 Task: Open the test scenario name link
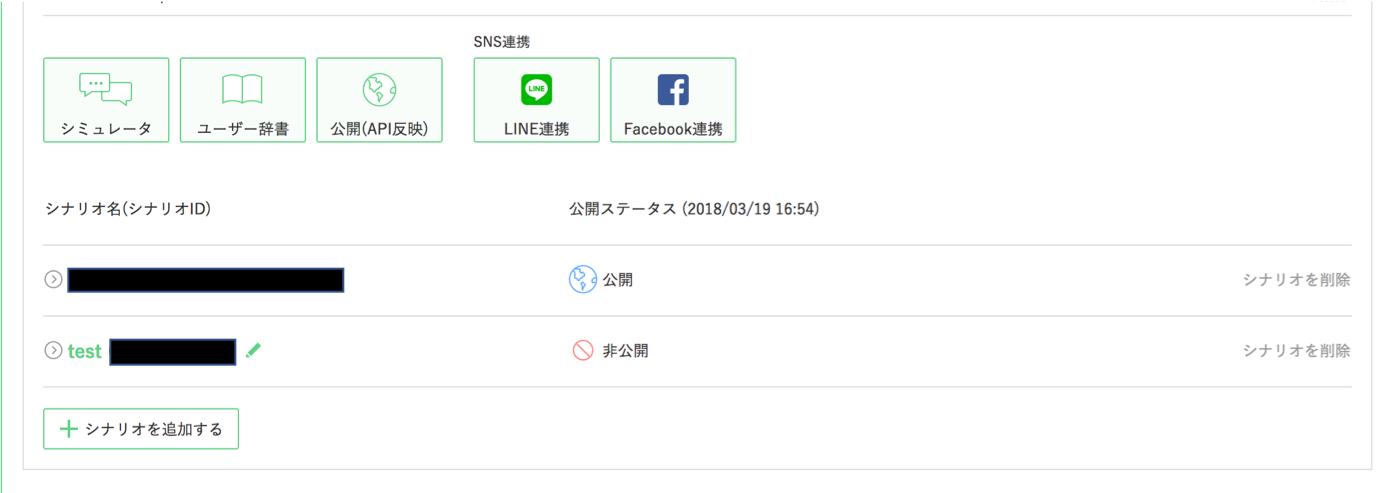click(x=85, y=352)
